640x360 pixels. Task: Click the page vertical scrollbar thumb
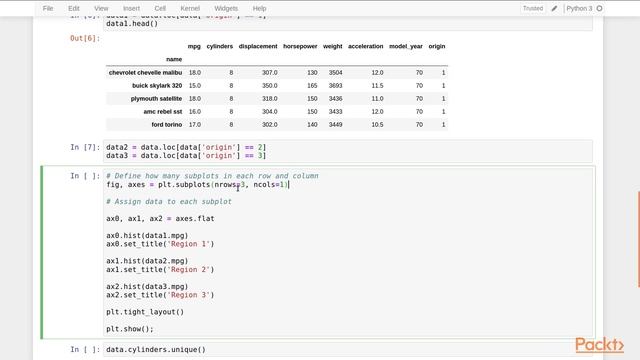click(x=638, y=239)
